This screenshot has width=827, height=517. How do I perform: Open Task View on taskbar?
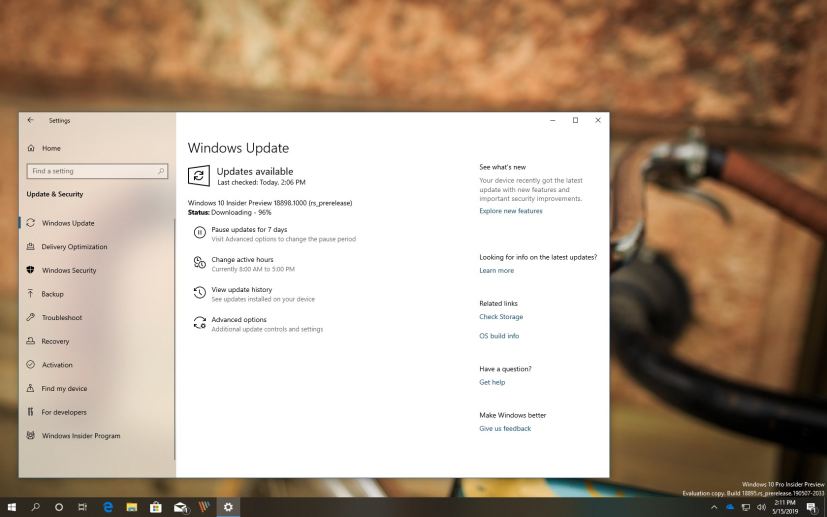(82, 508)
